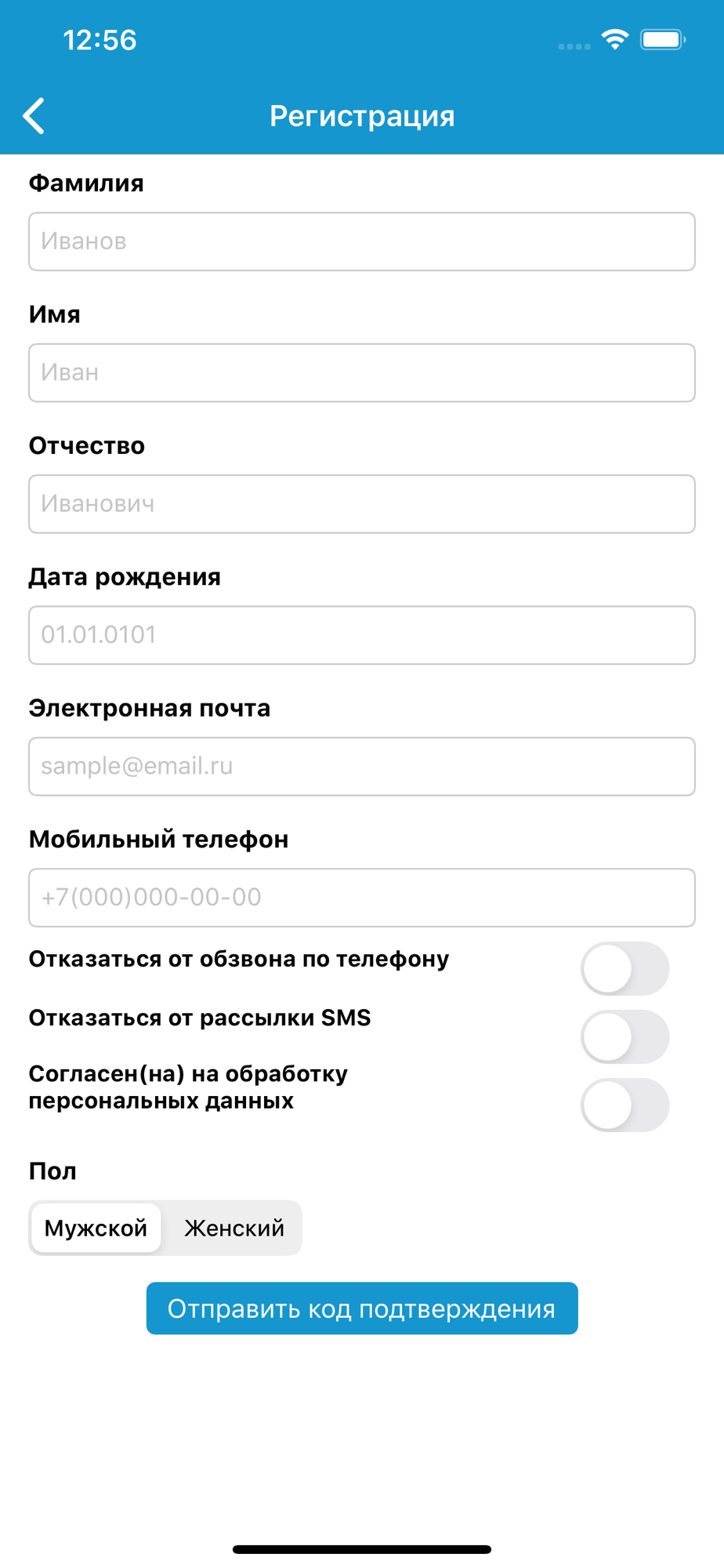Viewport: 724px width, 1568px height.
Task: Open the Дата рождения field
Action: click(x=362, y=635)
